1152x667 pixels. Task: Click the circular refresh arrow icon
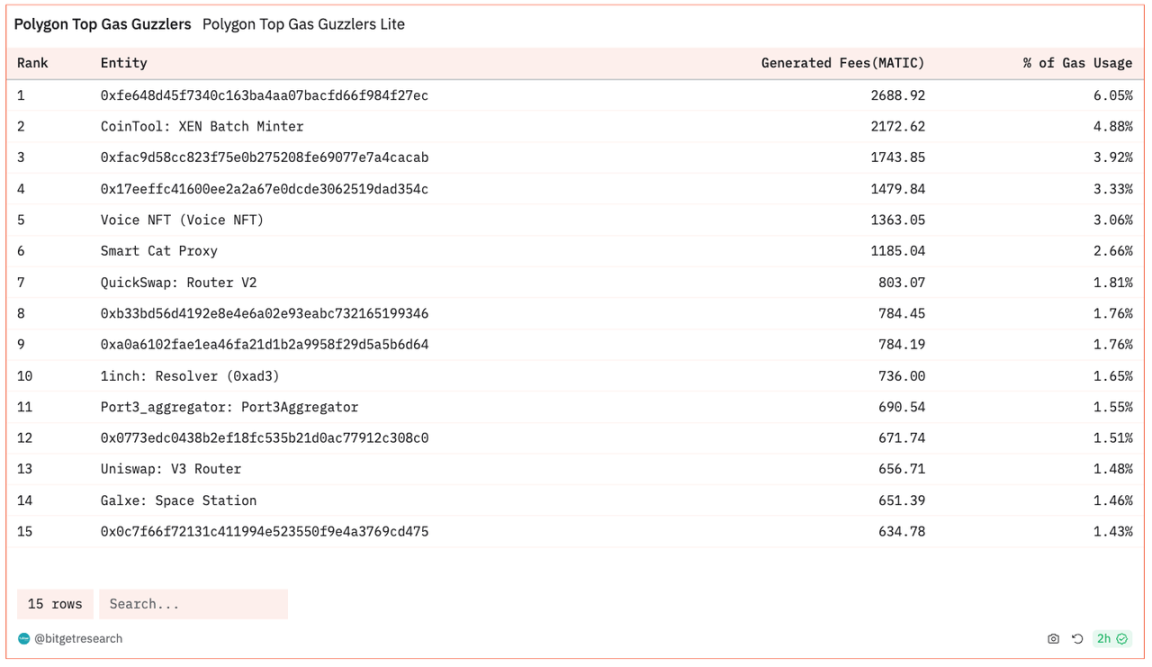1077,639
